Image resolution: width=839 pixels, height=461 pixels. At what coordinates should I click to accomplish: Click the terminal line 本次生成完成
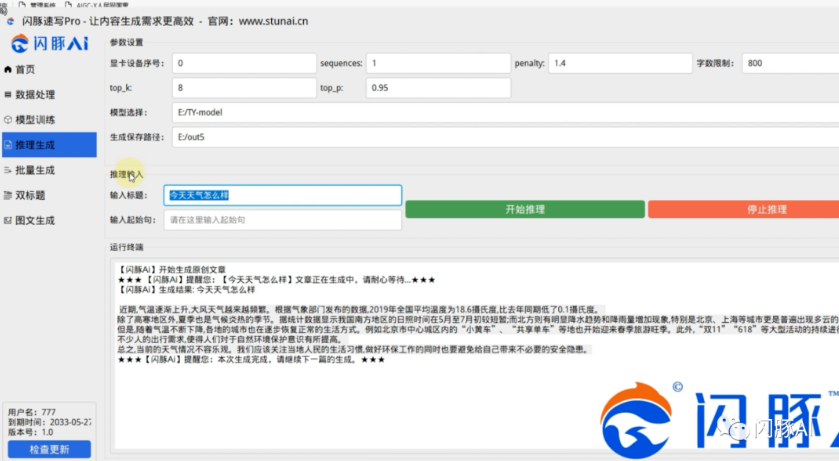[251, 359]
